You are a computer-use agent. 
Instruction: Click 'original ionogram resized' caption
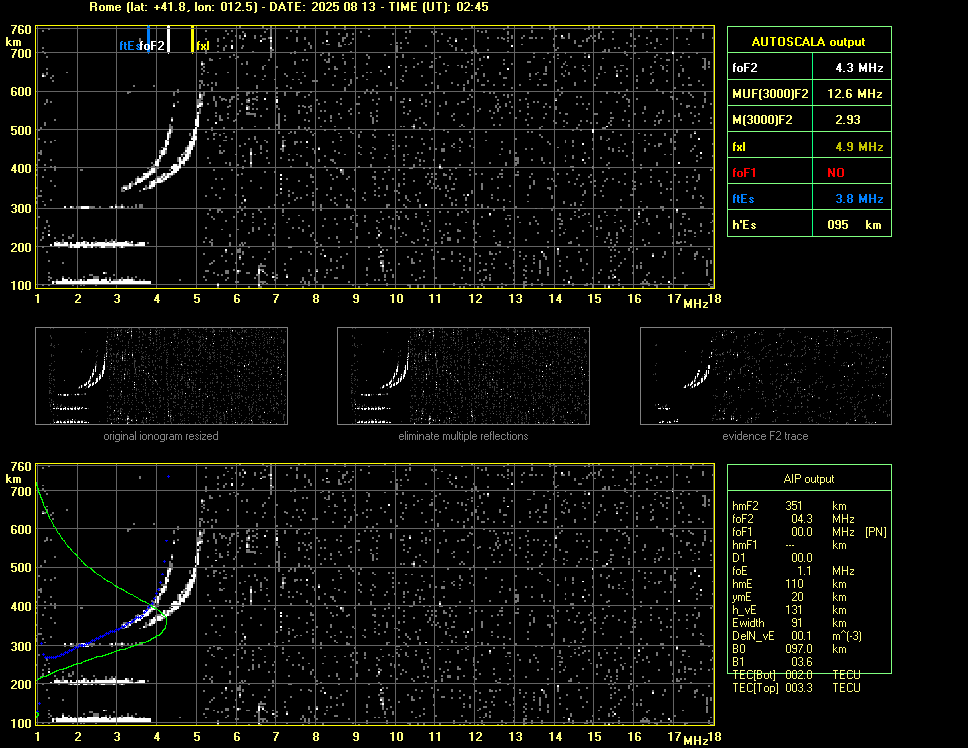[161, 436]
